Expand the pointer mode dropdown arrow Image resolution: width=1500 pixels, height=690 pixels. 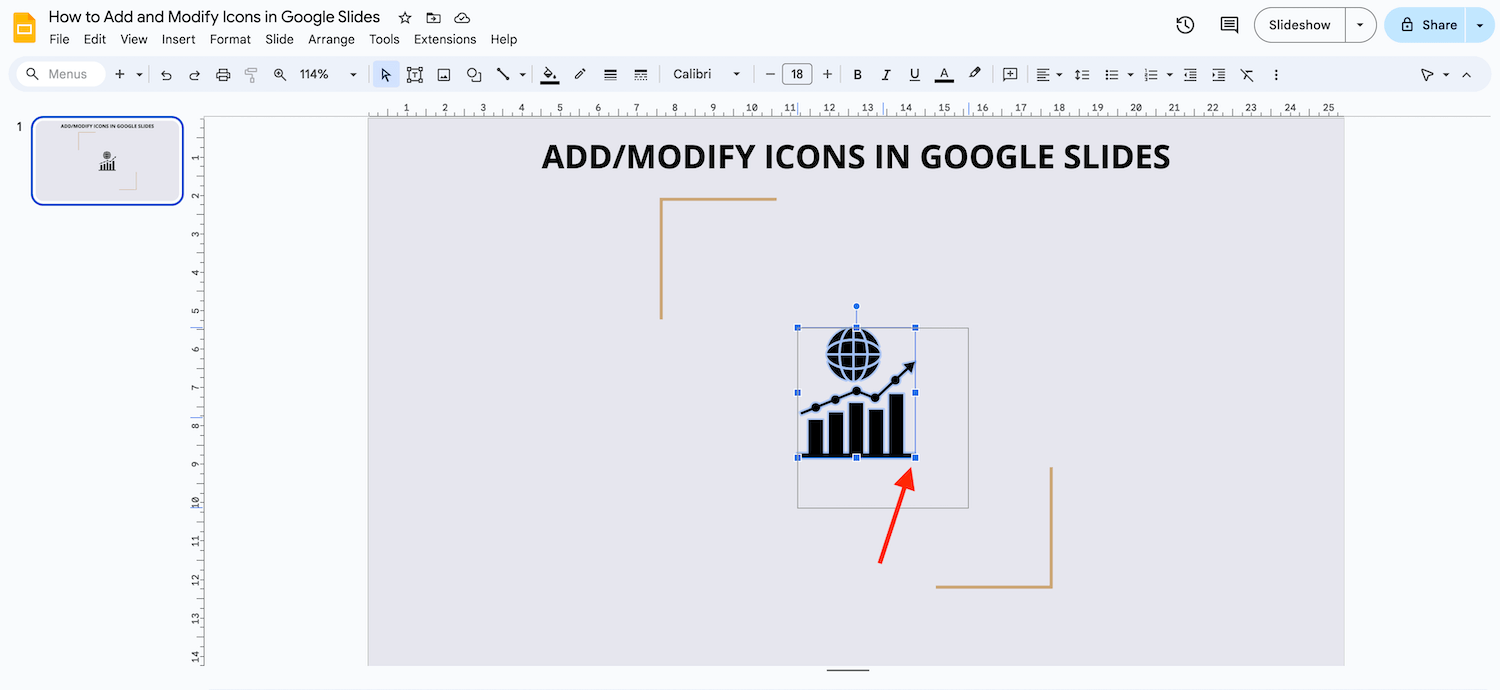click(1446, 75)
